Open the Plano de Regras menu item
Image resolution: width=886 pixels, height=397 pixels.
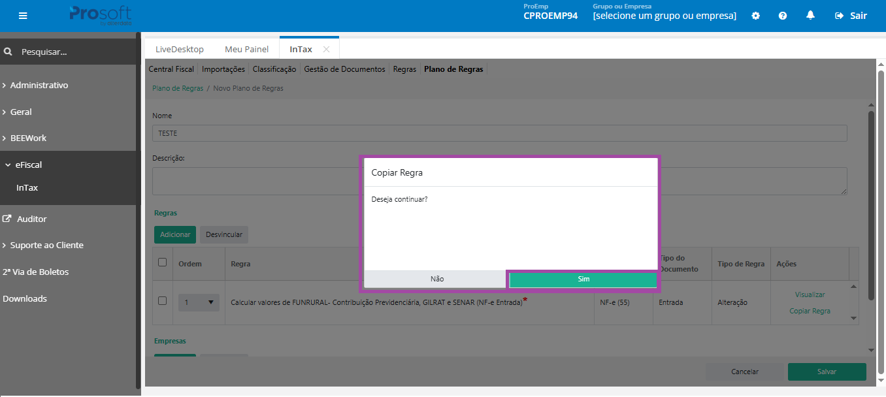(x=454, y=69)
